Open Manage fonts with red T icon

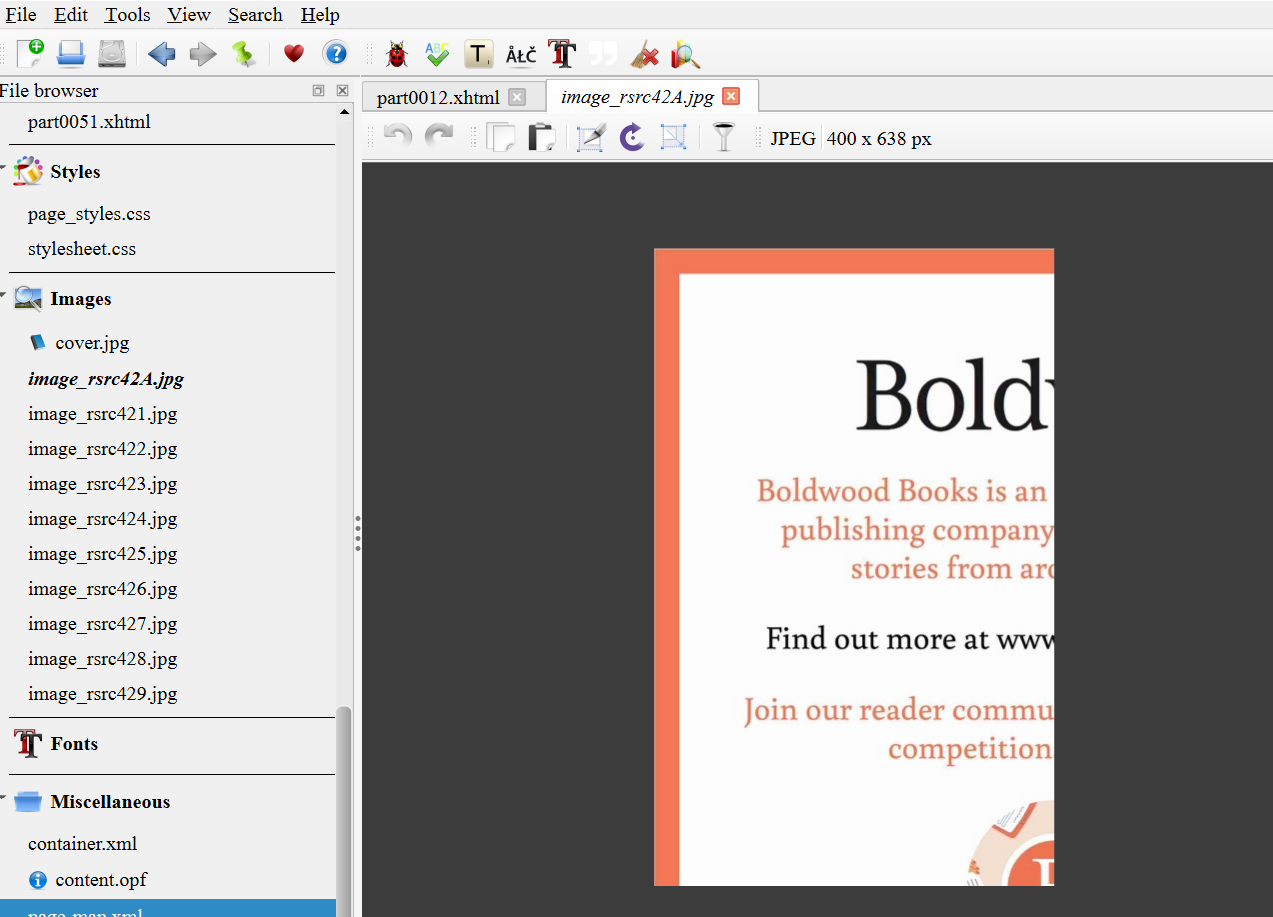pyautogui.click(x=563, y=54)
